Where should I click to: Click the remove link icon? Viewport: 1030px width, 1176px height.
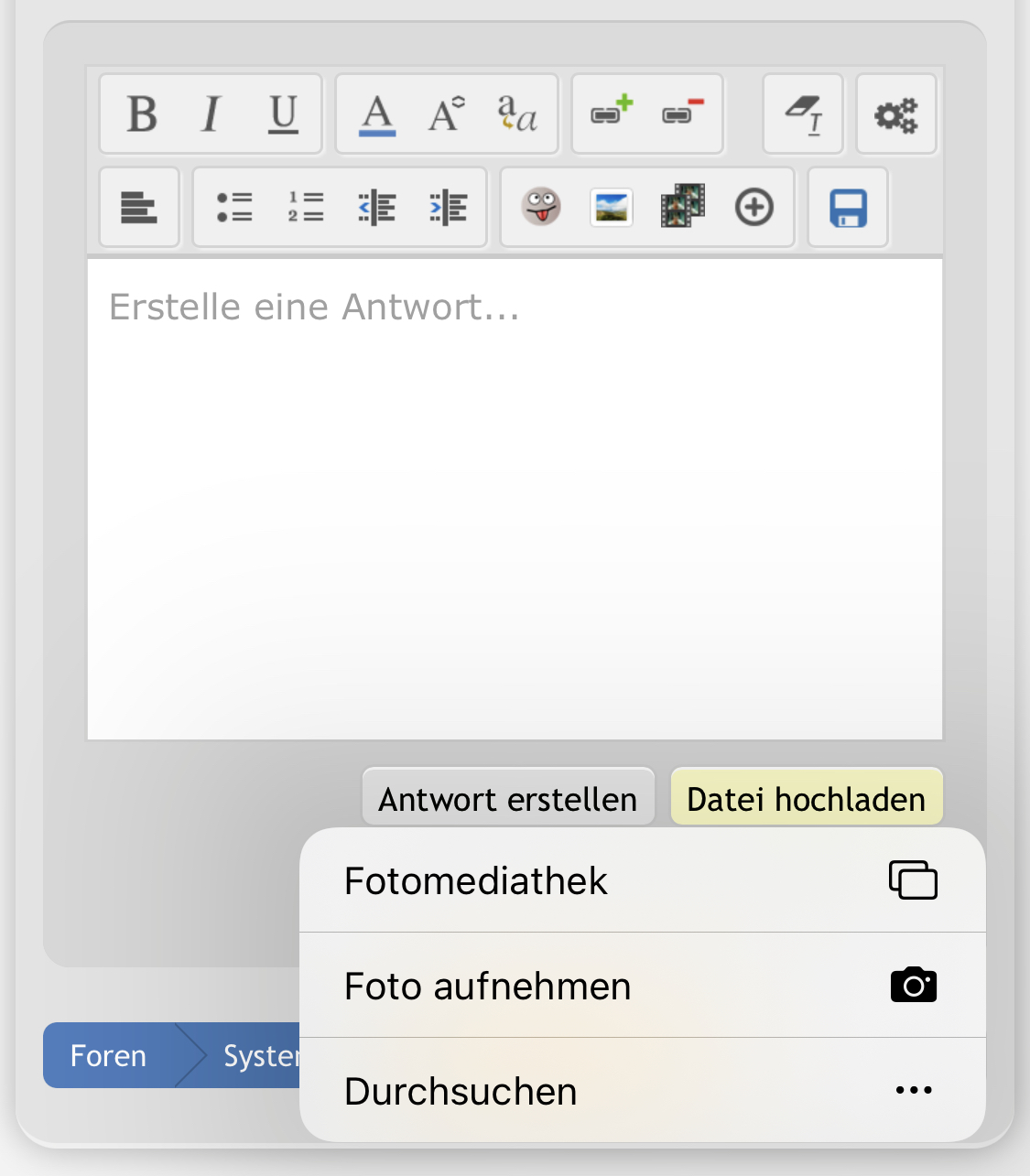coord(683,112)
